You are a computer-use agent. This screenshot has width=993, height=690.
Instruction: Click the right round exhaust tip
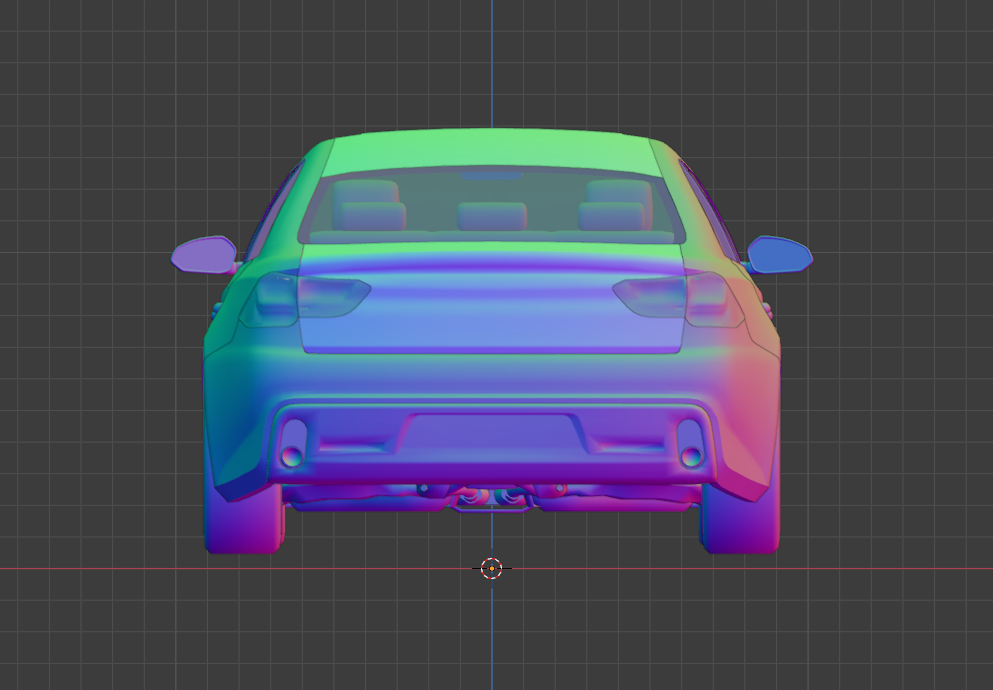(x=692, y=456)
